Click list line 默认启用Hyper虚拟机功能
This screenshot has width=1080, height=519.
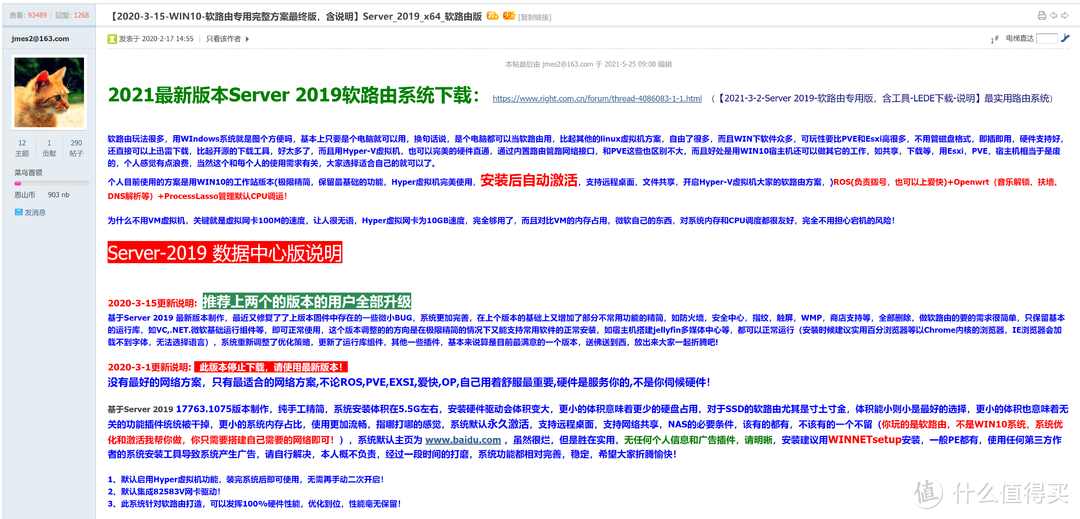[x=246, y=478]
